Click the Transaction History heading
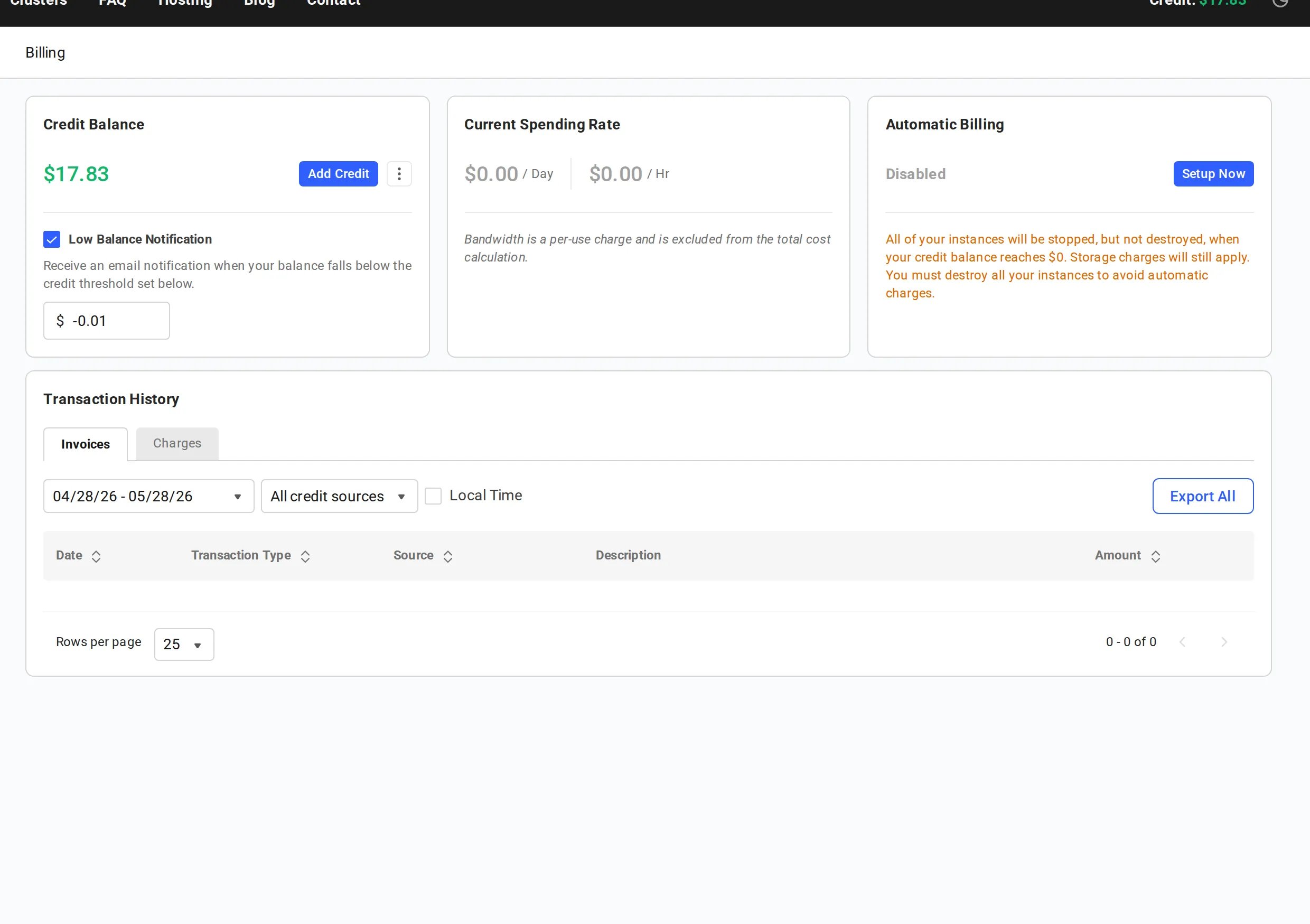The height and width of the screenshot is (924, 1310). coord(111,399)
